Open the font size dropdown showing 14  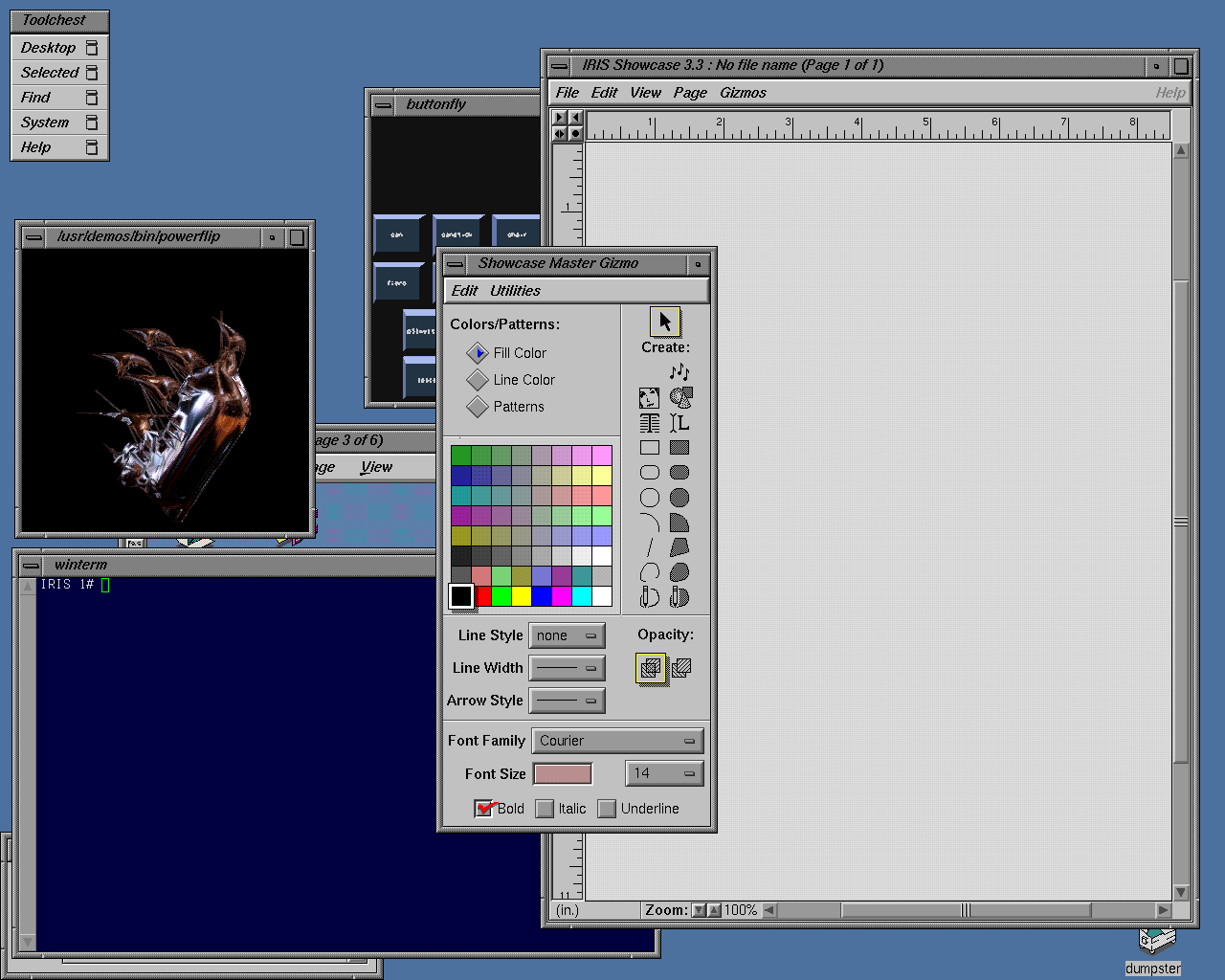point(664,772)
